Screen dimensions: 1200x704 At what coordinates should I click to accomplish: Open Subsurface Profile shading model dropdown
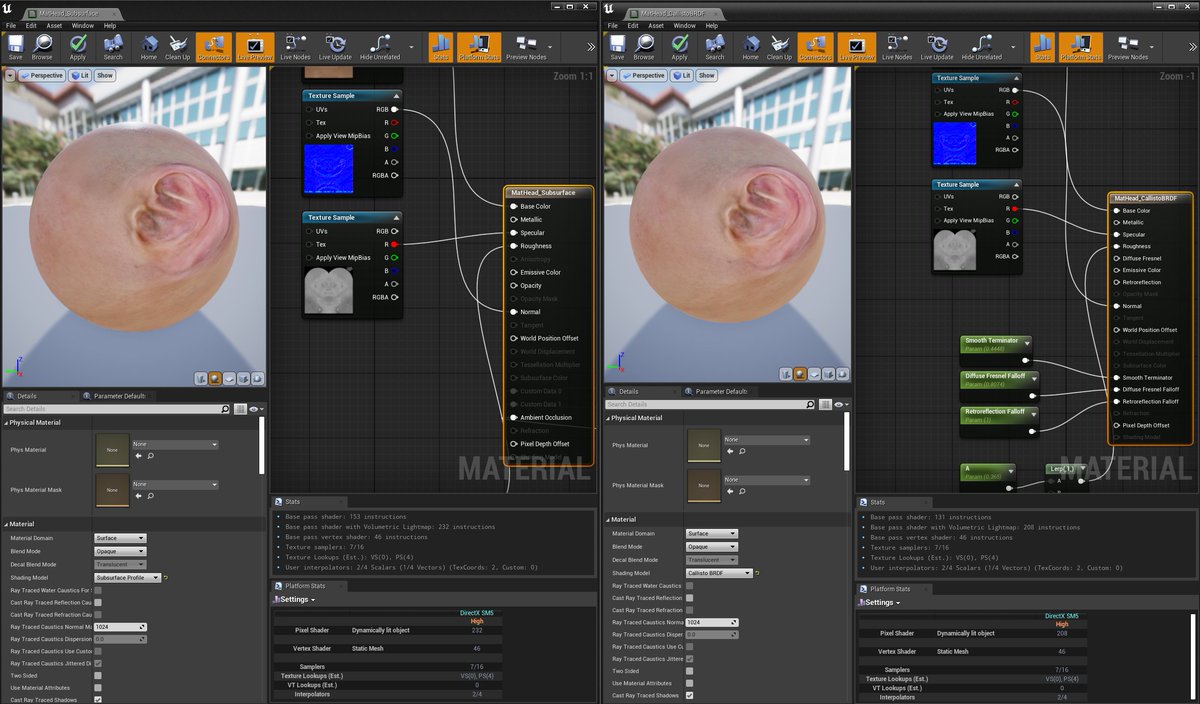click(x=127, y=577)
